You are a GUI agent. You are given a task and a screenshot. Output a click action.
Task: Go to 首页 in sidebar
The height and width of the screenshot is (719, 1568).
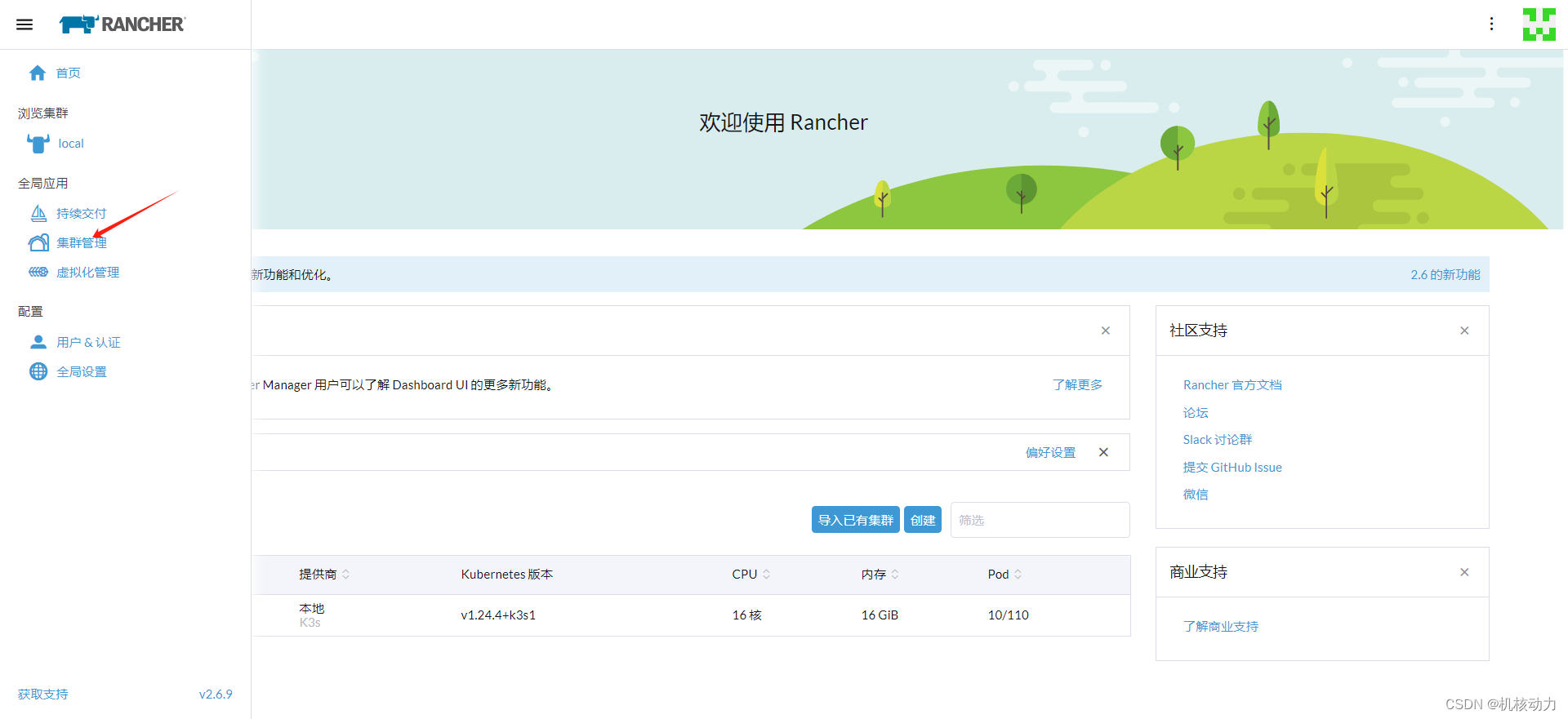(x=69, y=73)
